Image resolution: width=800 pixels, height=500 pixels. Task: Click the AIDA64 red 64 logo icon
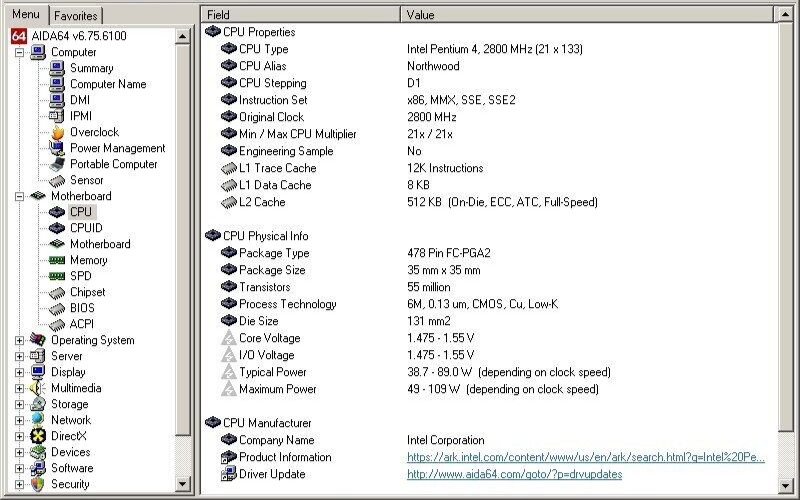click(19, 36)
